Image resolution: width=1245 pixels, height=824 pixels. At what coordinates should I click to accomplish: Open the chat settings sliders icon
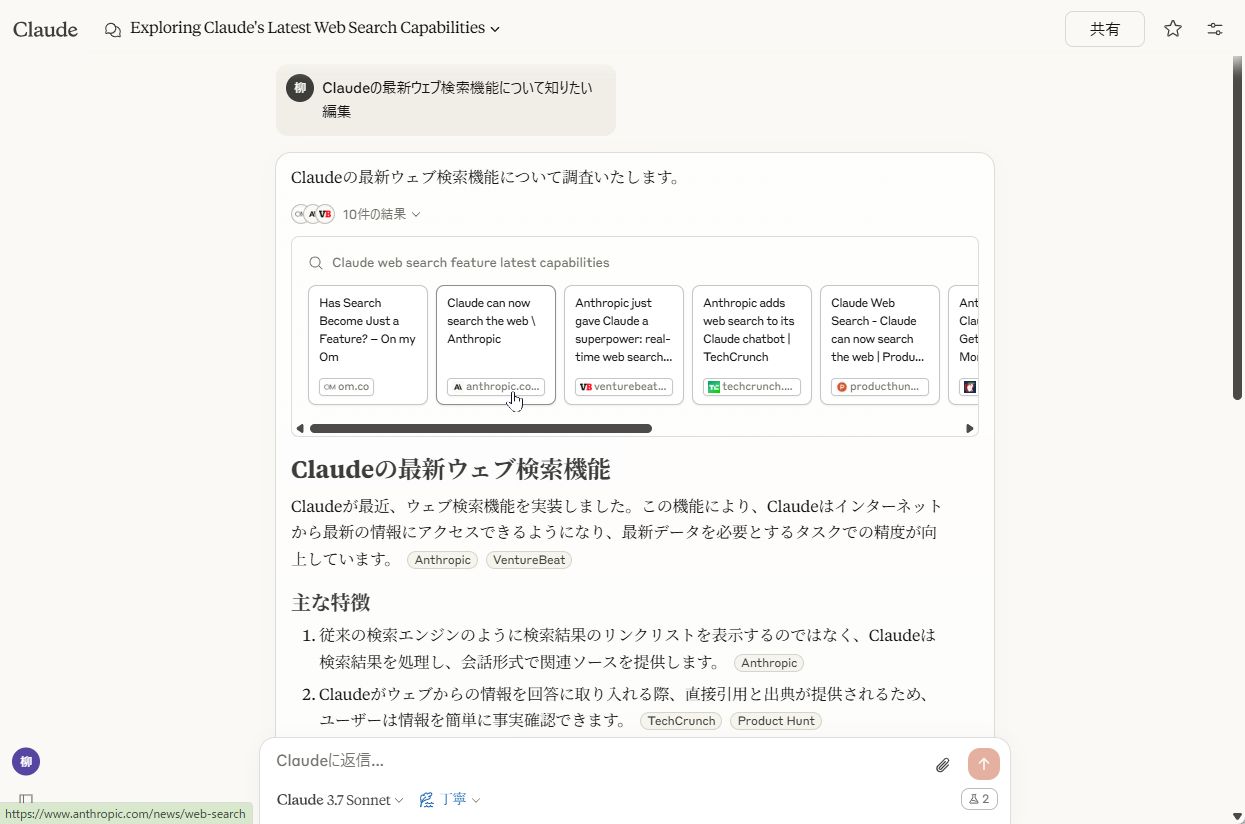coord(1215,29)
